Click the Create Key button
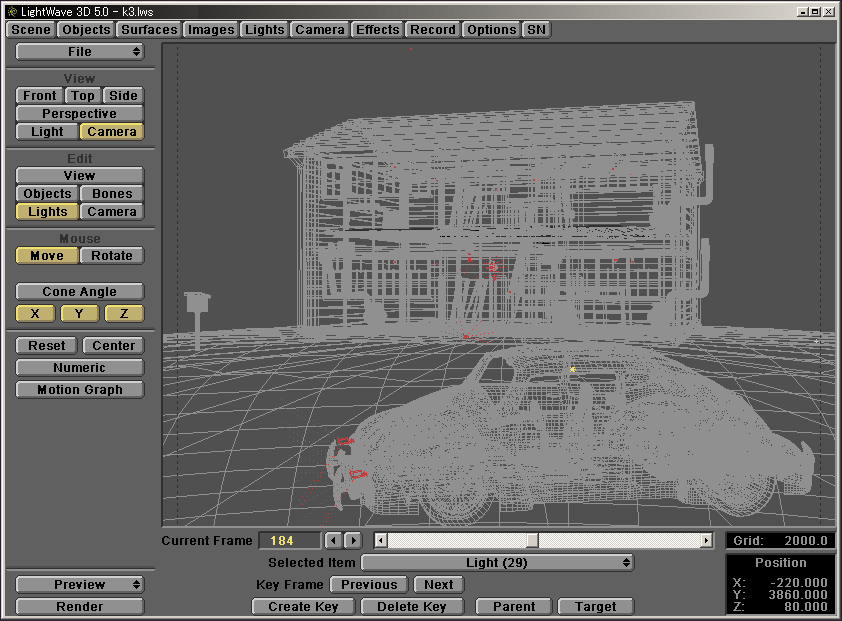842x621 pixels. coord(303,607)
